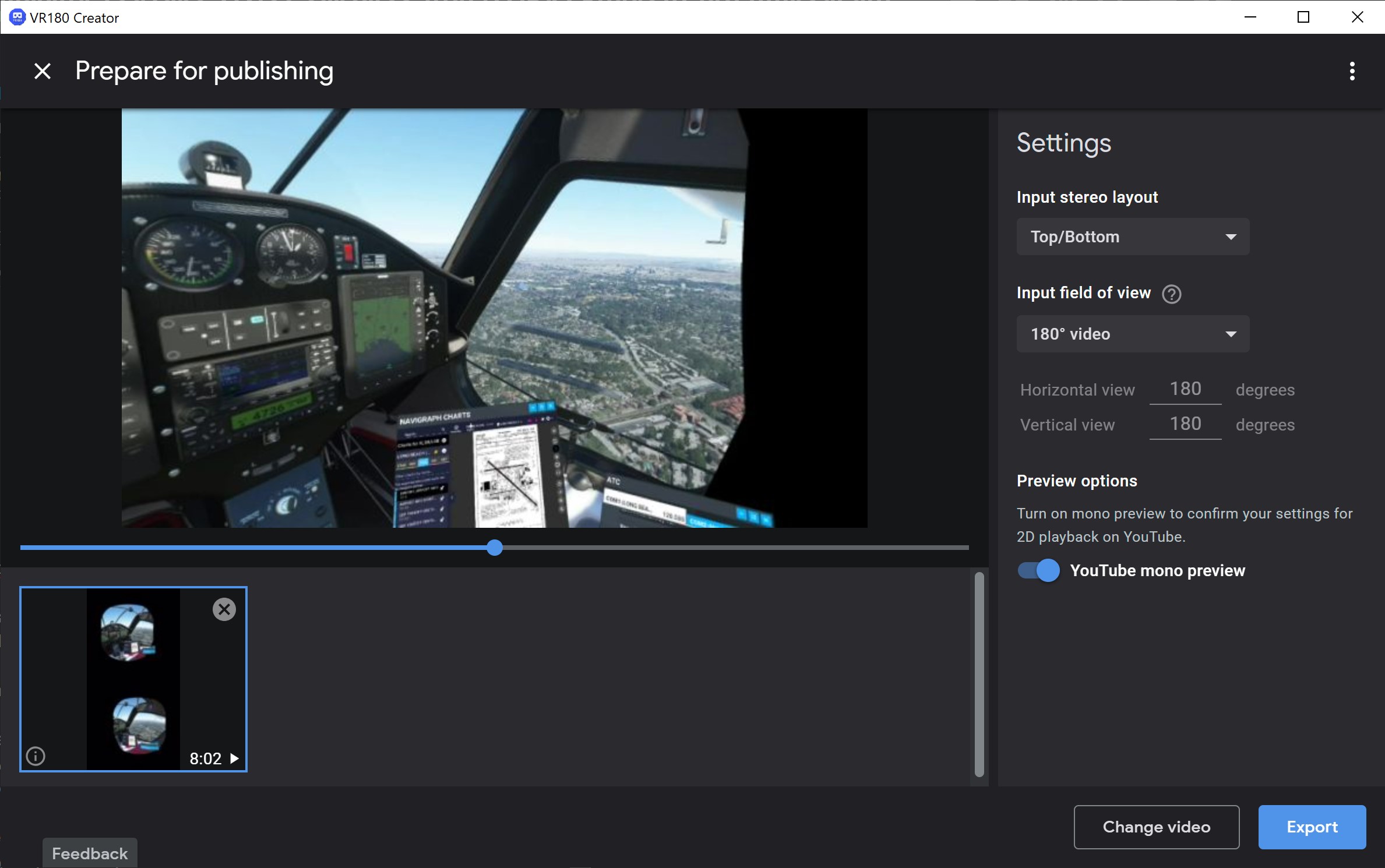Click the Vertical view degrees field

pyautogui.click(x=1185, y=424)
